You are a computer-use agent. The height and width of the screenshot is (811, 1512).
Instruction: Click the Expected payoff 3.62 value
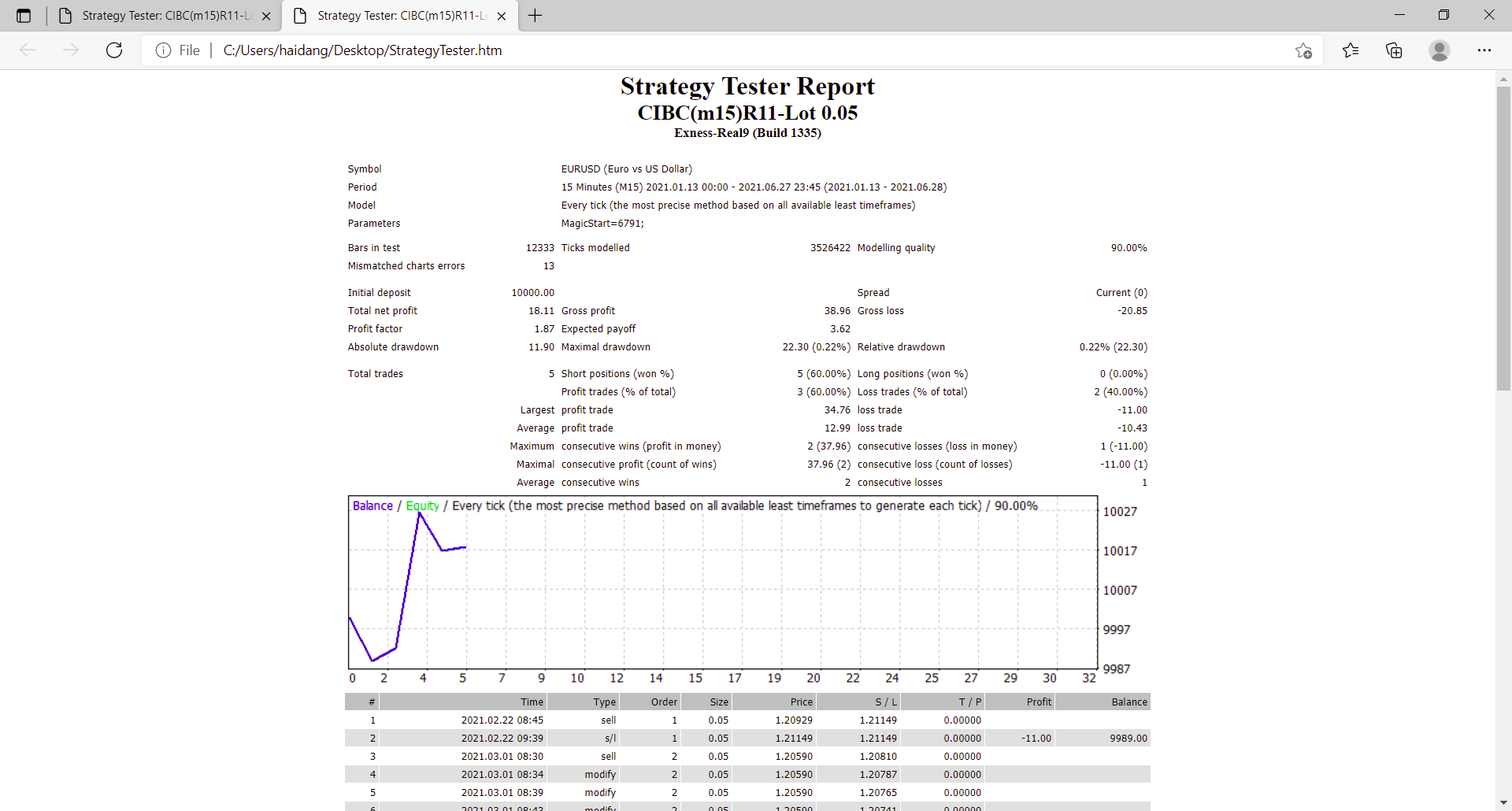coord(840,329)
